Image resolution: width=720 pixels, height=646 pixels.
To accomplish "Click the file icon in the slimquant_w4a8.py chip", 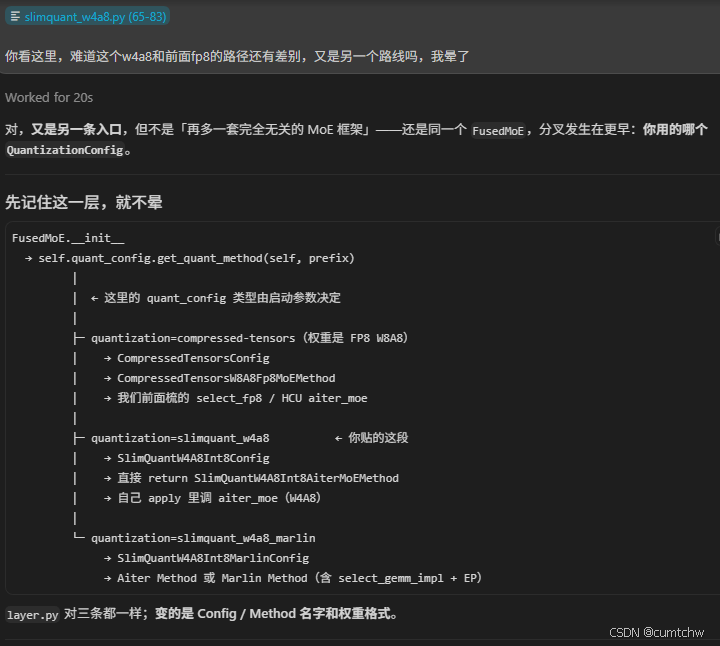I will click(x=15, y=17).
